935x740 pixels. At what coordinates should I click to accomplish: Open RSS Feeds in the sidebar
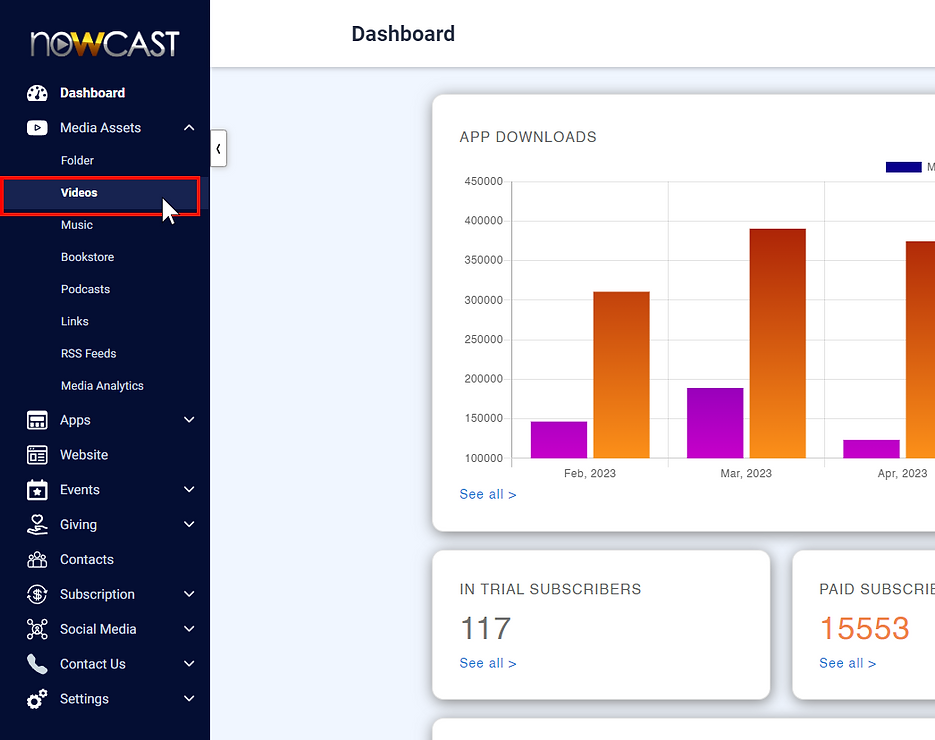[x=88, y=354]
